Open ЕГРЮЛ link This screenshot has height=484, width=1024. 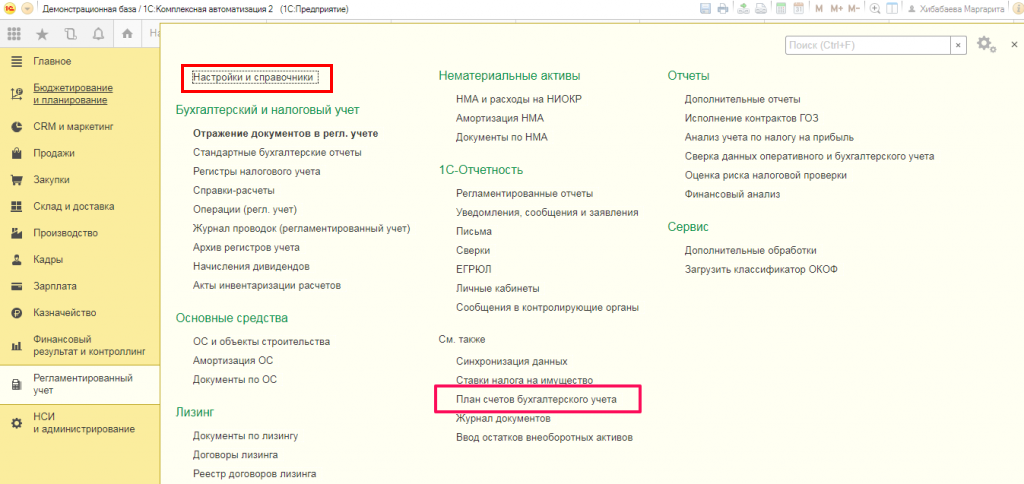pyautogui.click(x=473, y=269)
